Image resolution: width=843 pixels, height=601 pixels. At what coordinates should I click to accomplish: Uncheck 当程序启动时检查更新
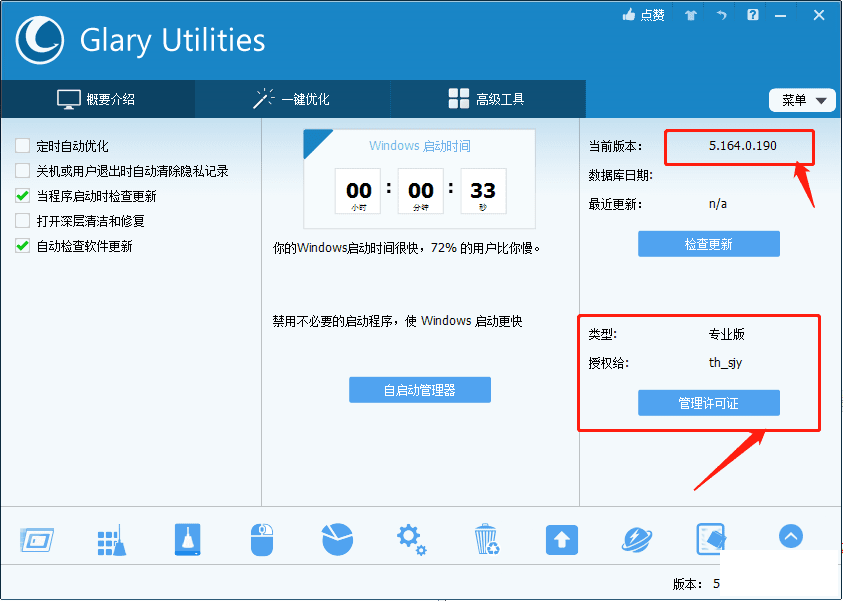tap(23, 196)
